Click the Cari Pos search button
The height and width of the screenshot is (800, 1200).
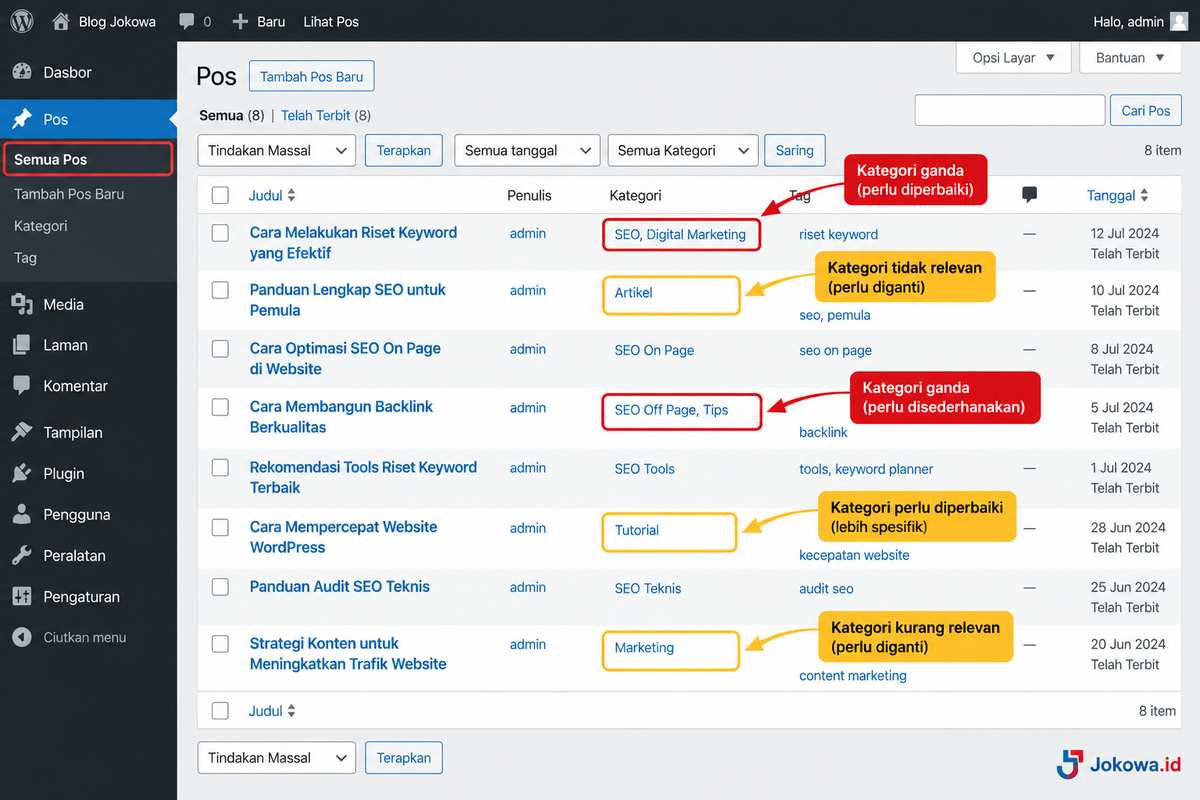click(1146, 110)
